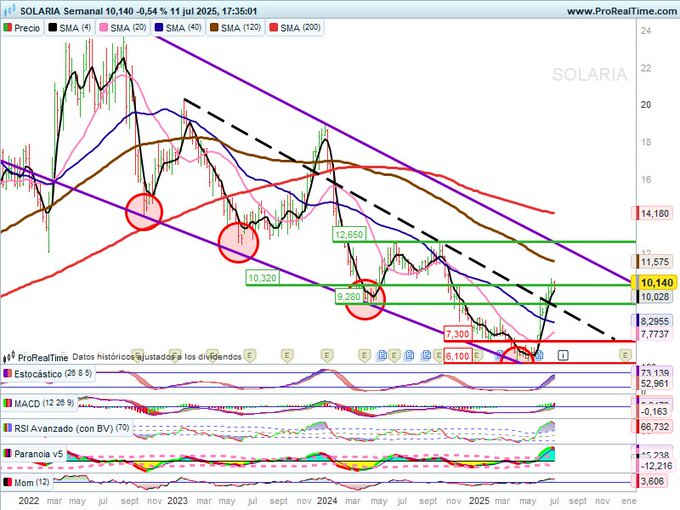Click the ProRealTime chart icon beside SOLARIA title

[x=9, y=10]
